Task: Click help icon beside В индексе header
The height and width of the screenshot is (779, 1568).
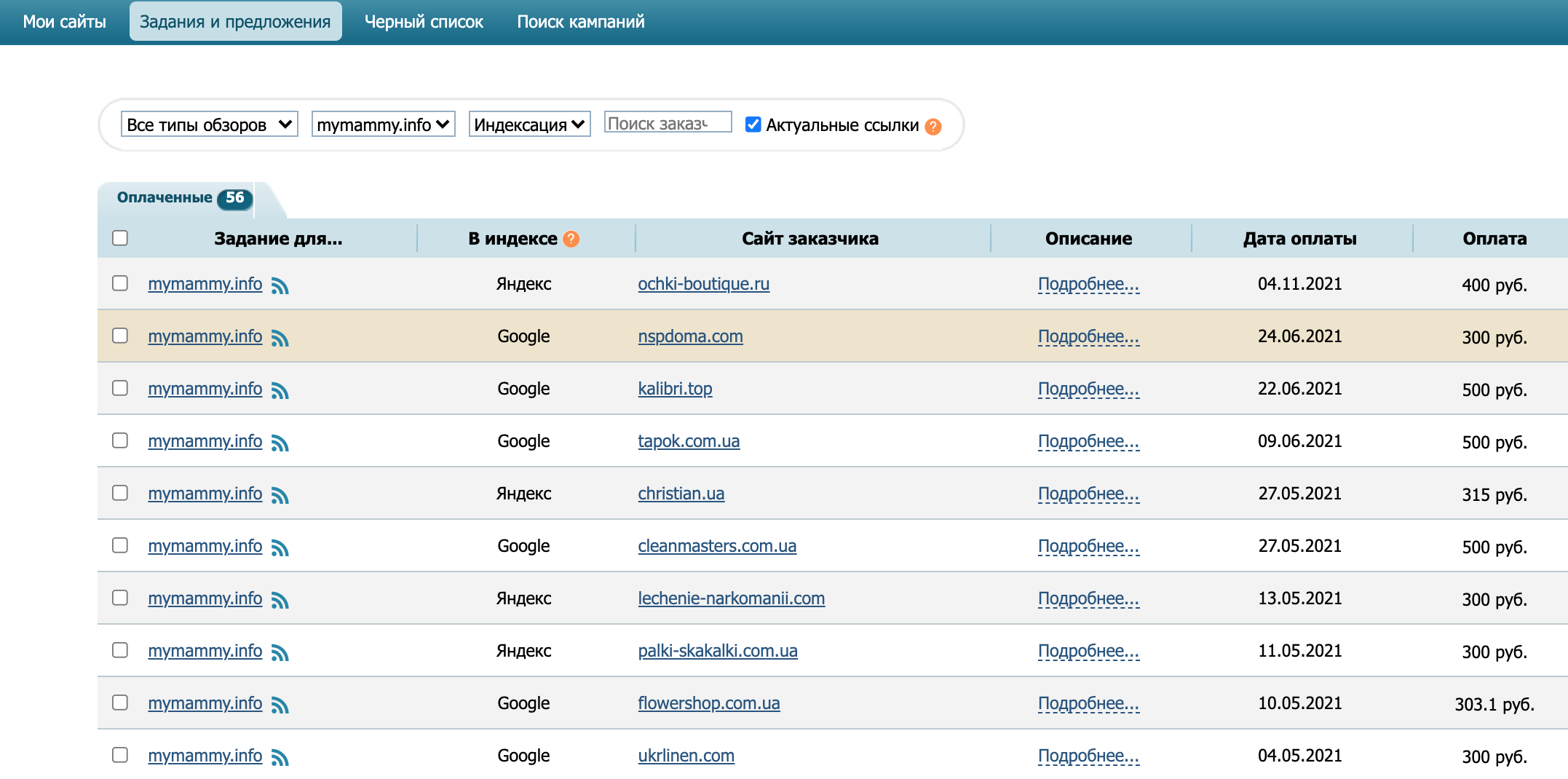Action: (x=571, y=239)
